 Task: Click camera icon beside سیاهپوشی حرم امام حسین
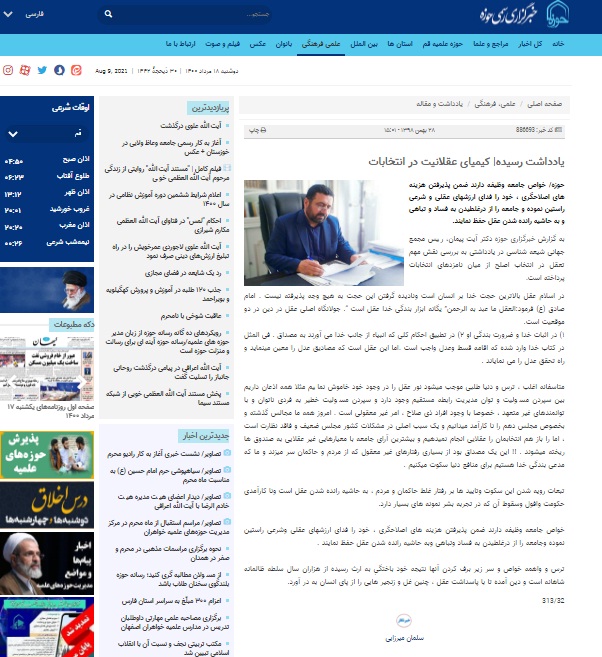227,470
